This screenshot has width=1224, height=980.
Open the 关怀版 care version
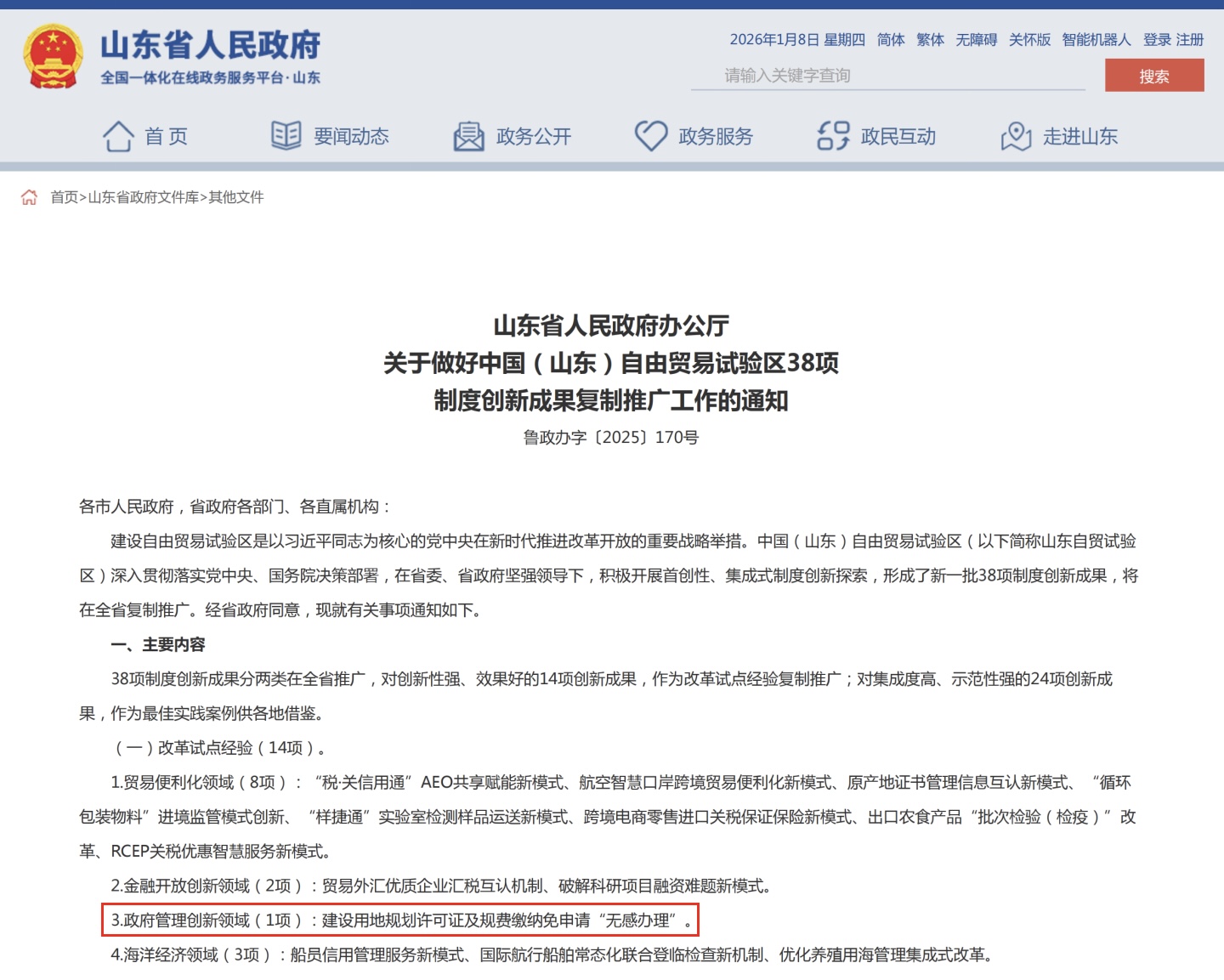point(1029,40)
